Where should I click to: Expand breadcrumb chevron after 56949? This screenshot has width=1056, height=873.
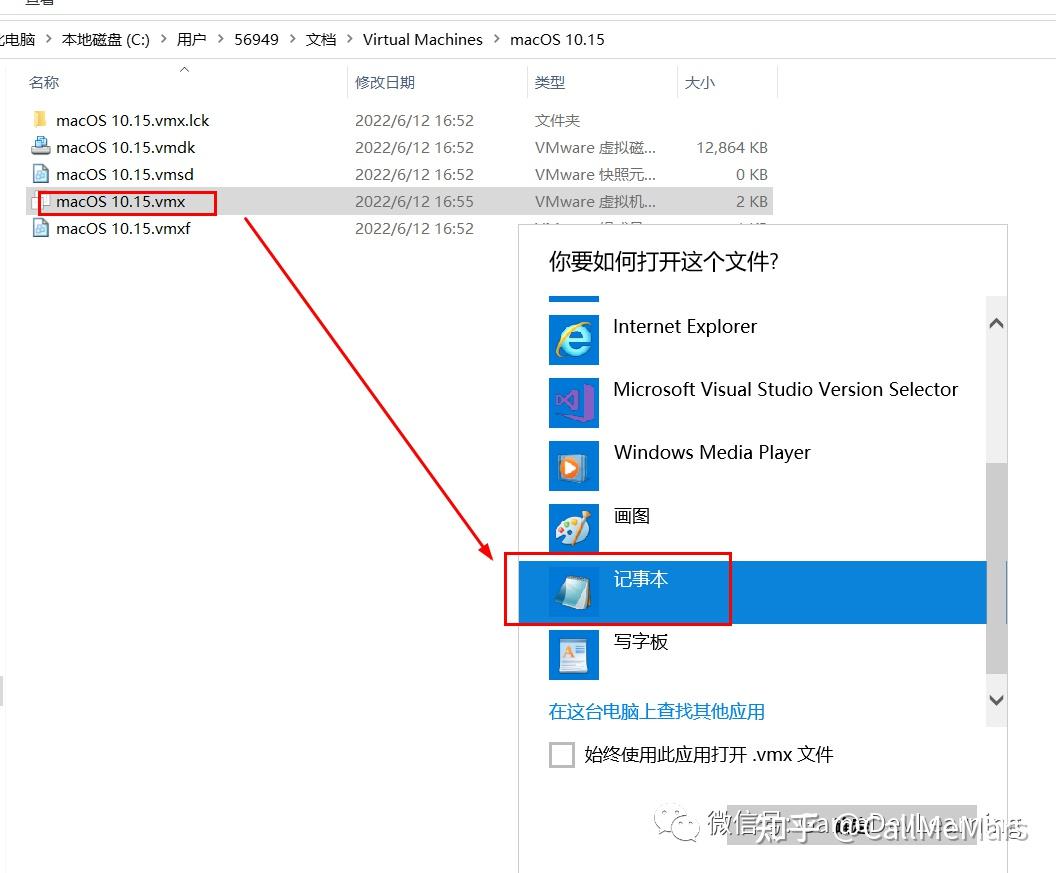(292, 39)
